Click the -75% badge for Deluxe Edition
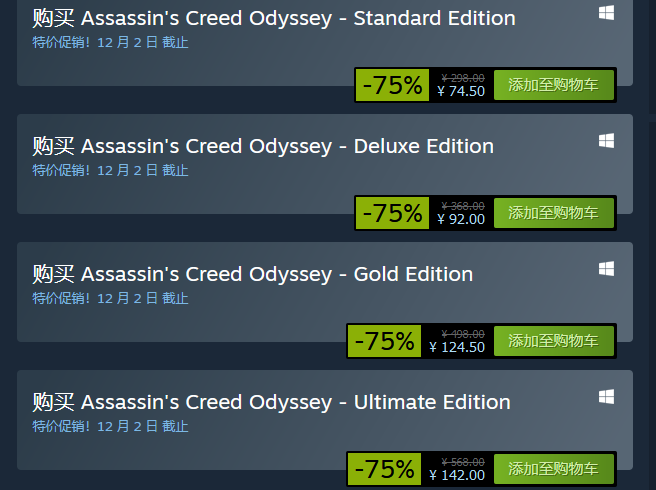The width and height of the screenshot is (656, 490). pyautogui.click(x=392, y=213)
